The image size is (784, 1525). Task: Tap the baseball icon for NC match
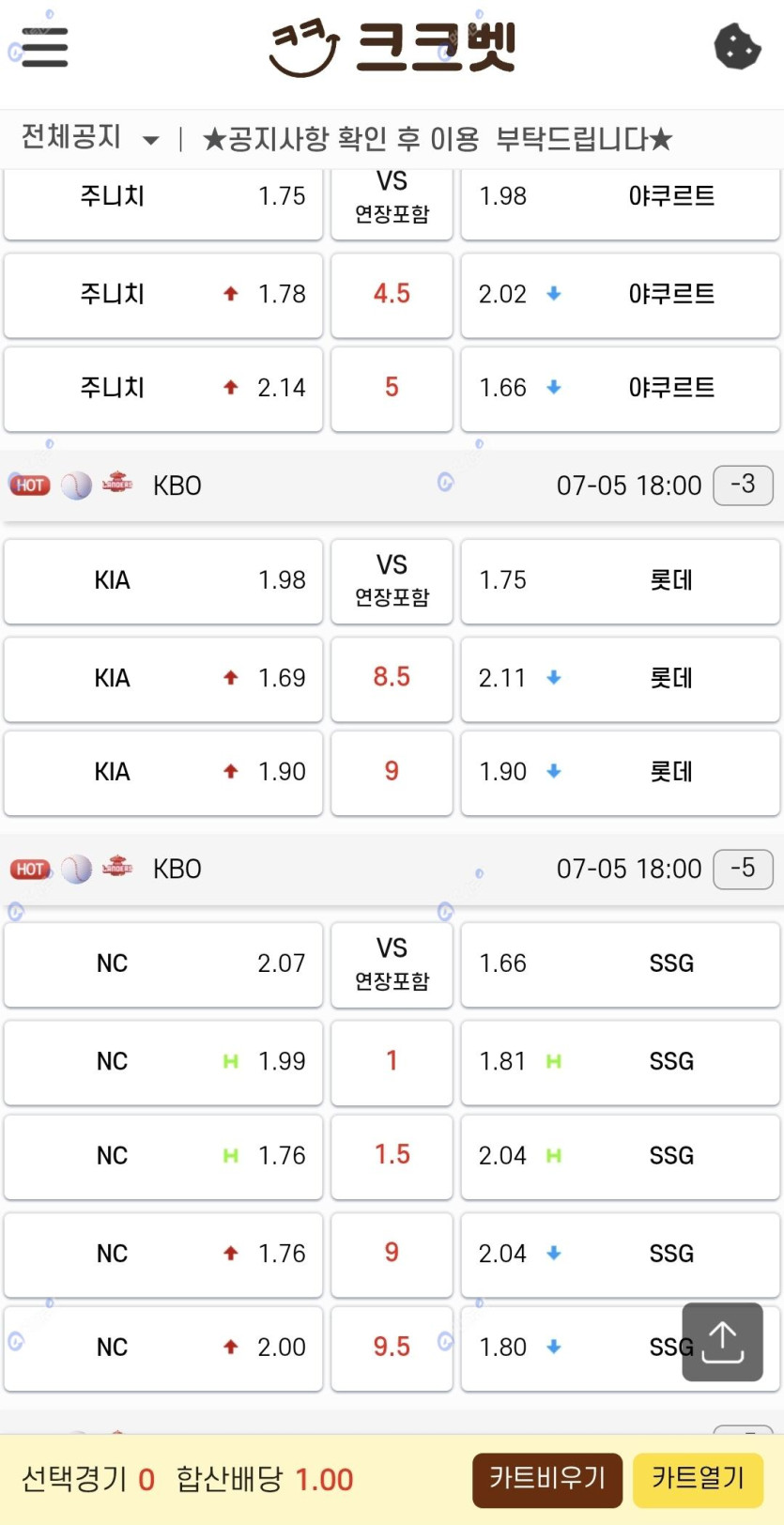click(76, 870)
